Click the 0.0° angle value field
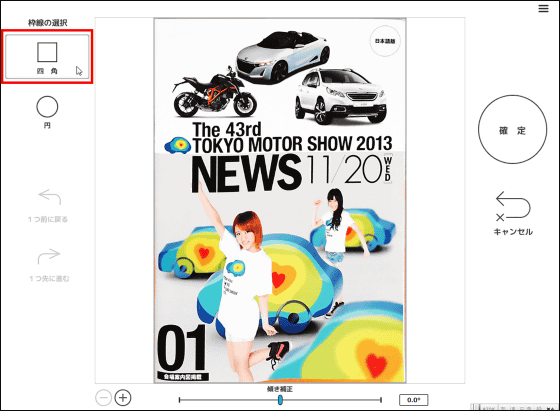Viewport: 560px width, 411px height. pyautogui.click(x=413, y=400)
